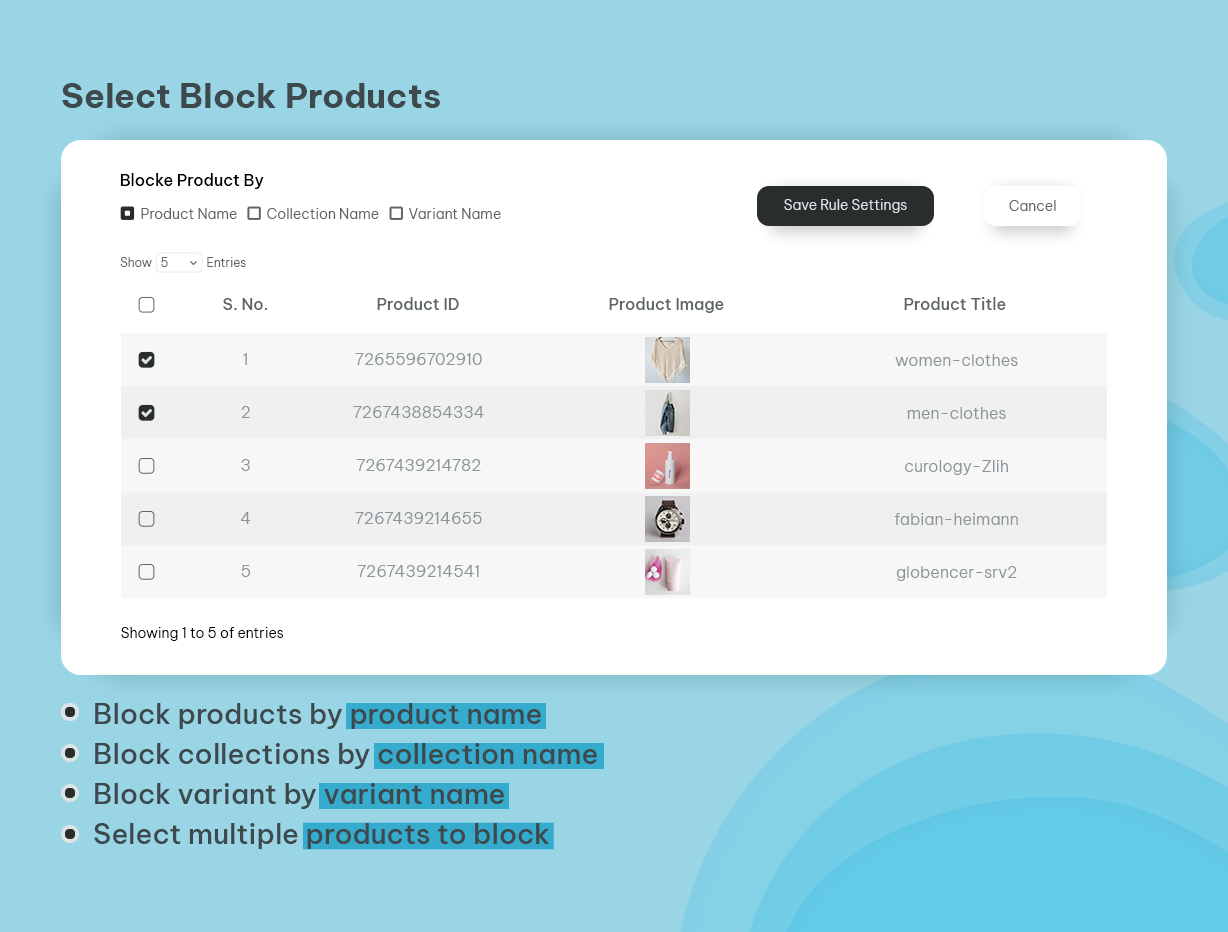Uncheck the women-clothes row checkbox
The height and width of the screenshot is (932, 1228).
(146, 360)
